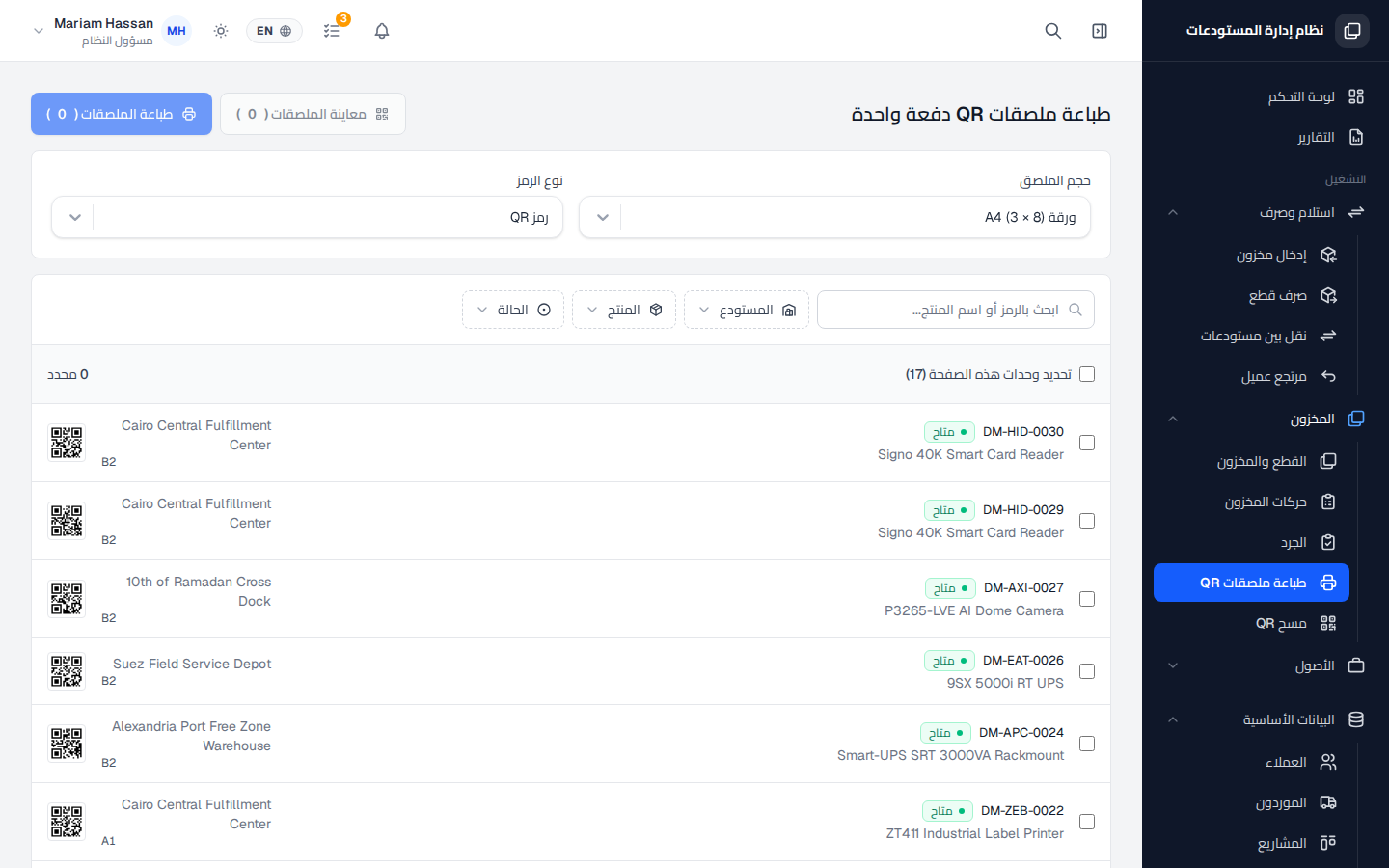Open the المنتج product filter
This screenshot has width=1389, height=868.
pyautogui.click(x=624, y=310)
